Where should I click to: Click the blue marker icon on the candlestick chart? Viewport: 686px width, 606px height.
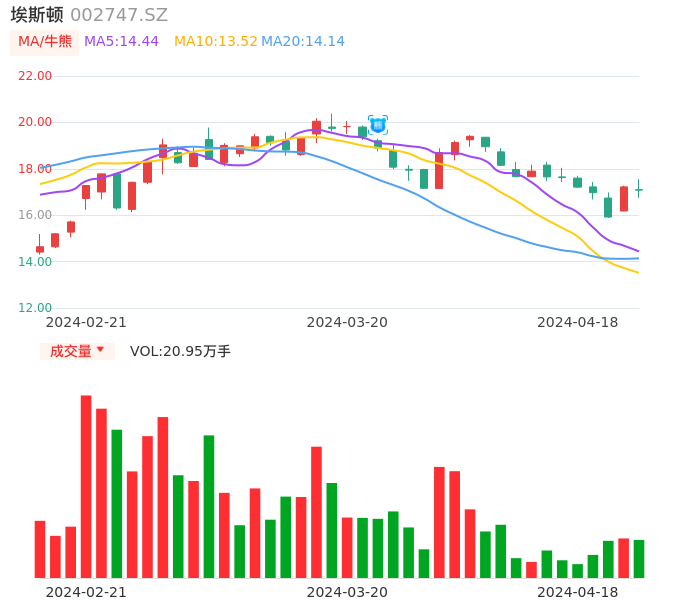click(x=377, y=125)
